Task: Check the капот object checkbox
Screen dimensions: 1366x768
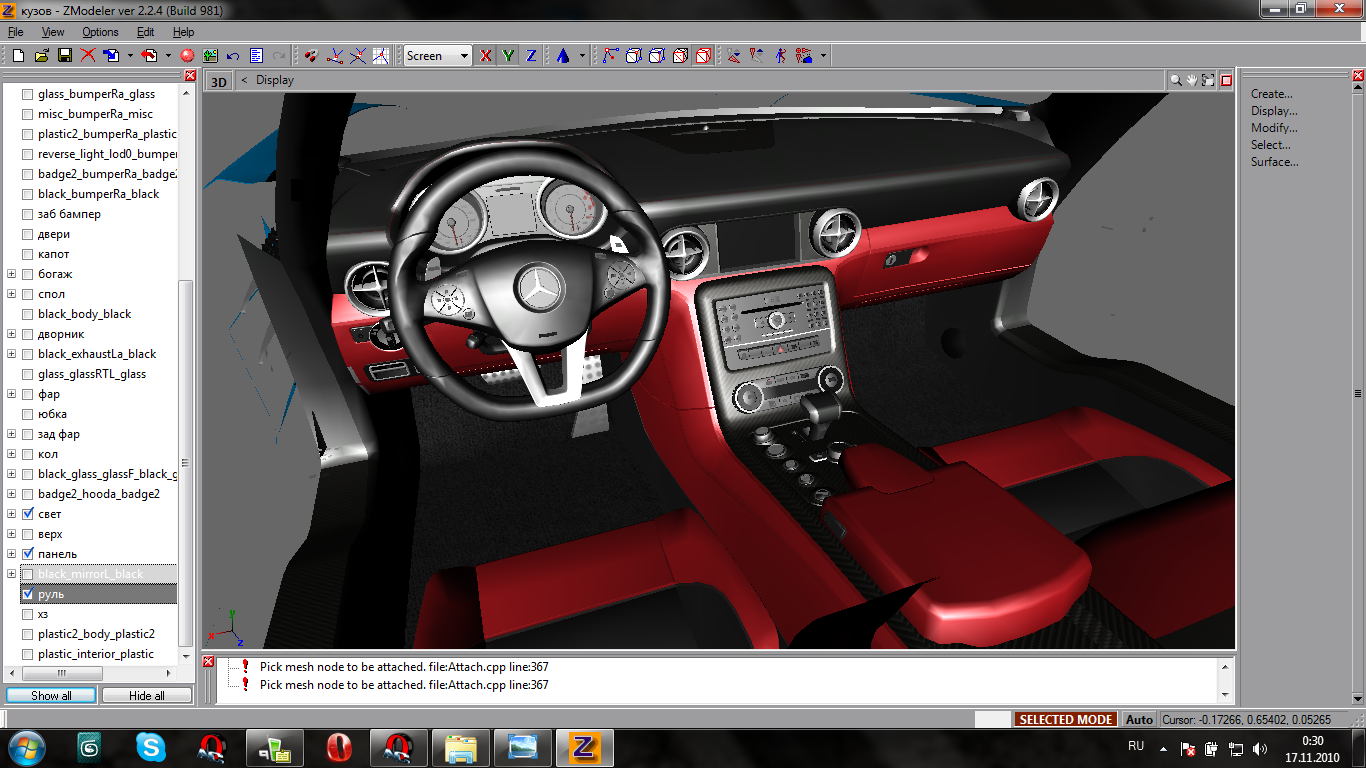Action: pos(28,254)
